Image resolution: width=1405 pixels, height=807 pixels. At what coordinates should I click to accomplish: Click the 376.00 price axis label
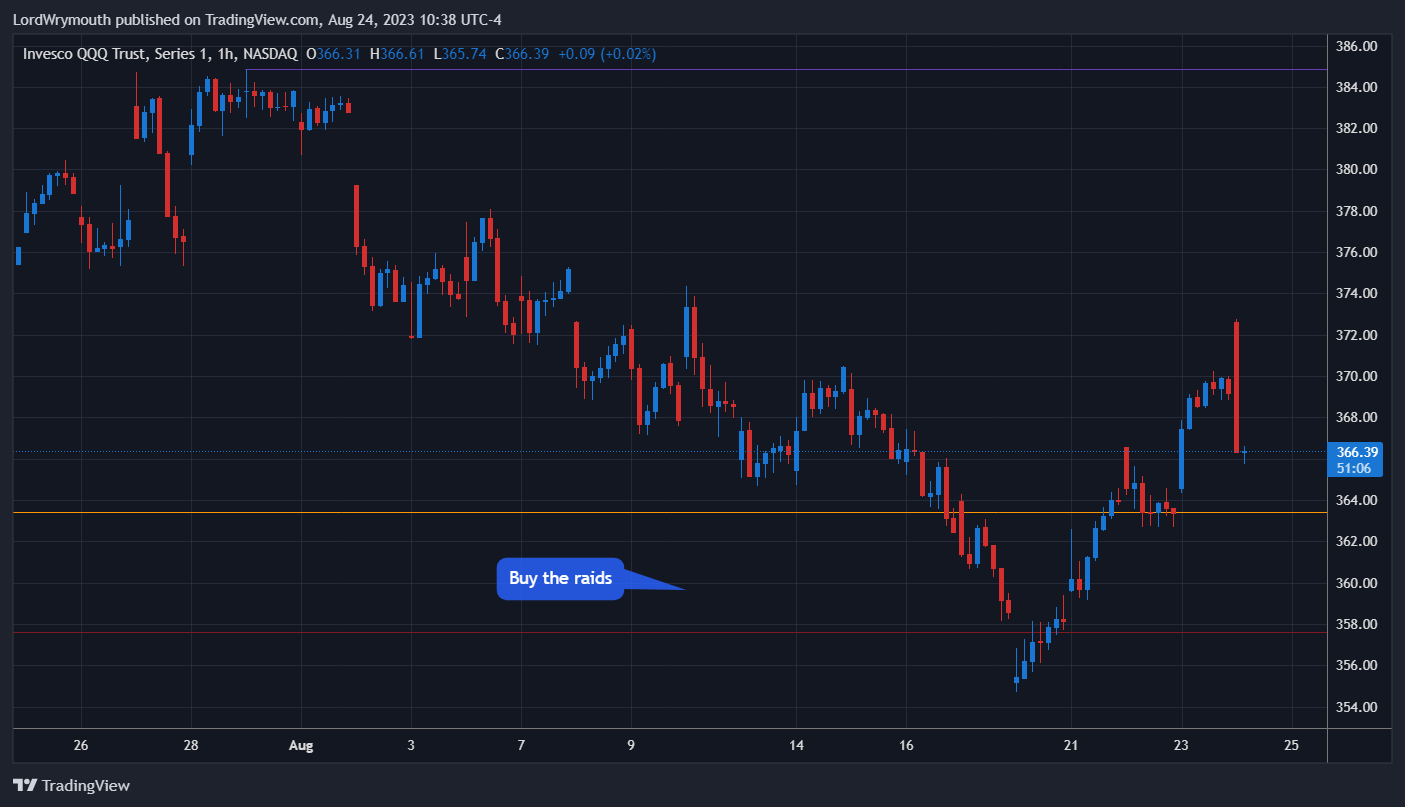(1357, 252)
